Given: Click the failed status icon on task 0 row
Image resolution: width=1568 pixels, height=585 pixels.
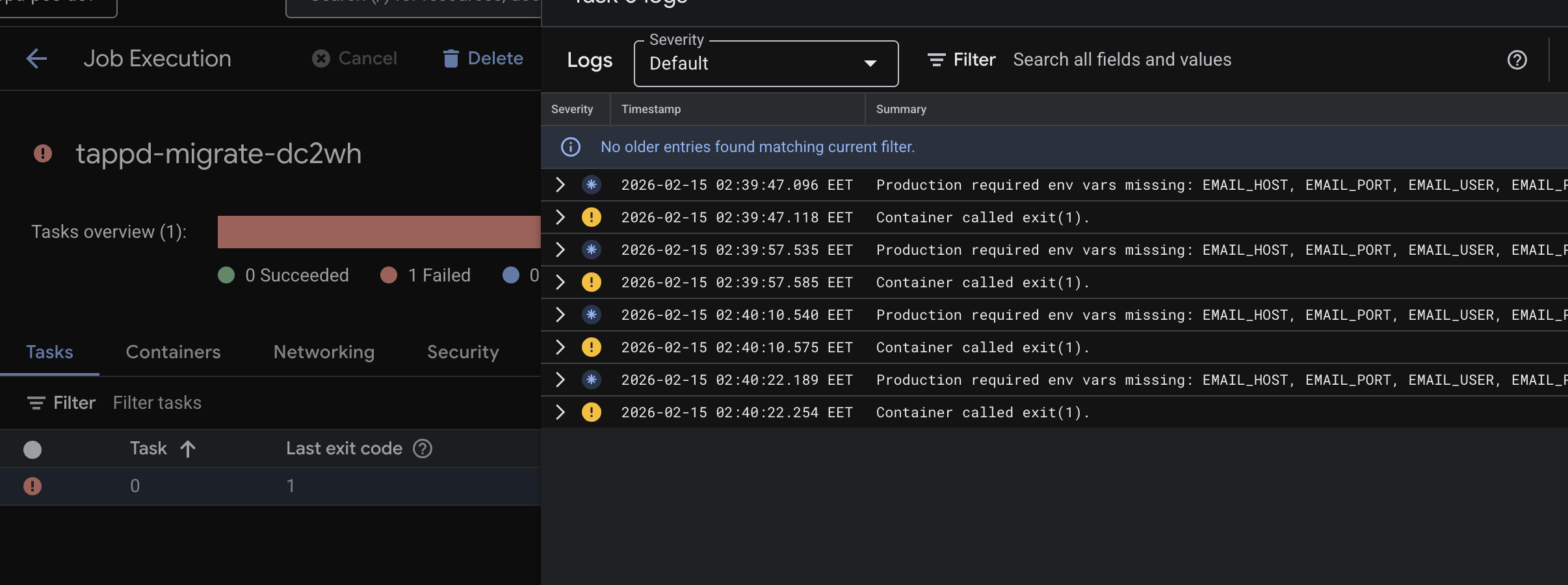Looking at the screenshot, I should click(33, 486).
